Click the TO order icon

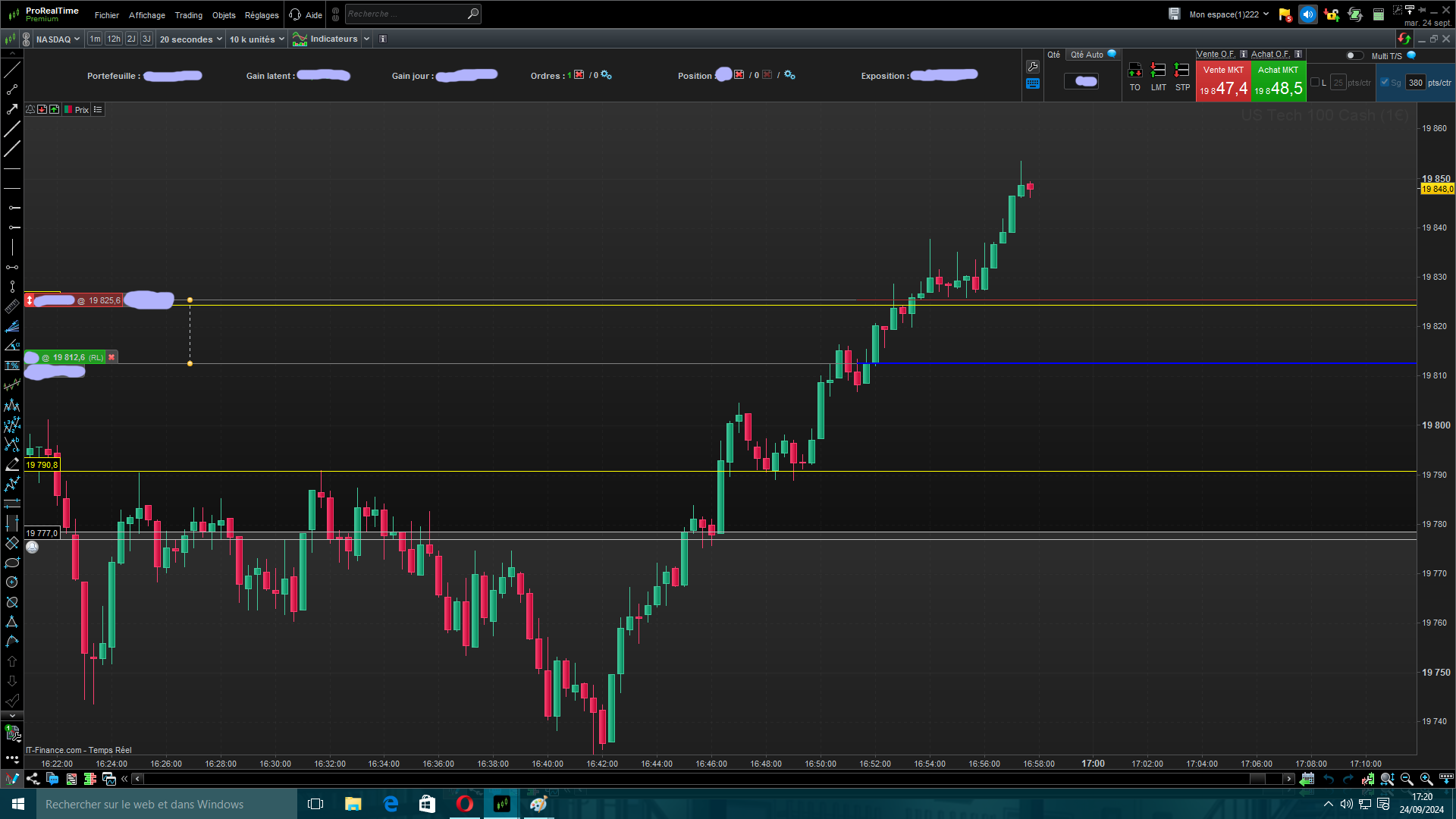pos(1134,71)
